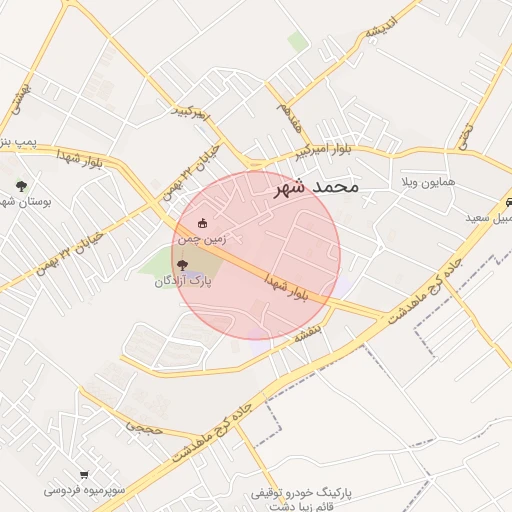Click the اندیشه street label
512x512 pixels.
382,26
